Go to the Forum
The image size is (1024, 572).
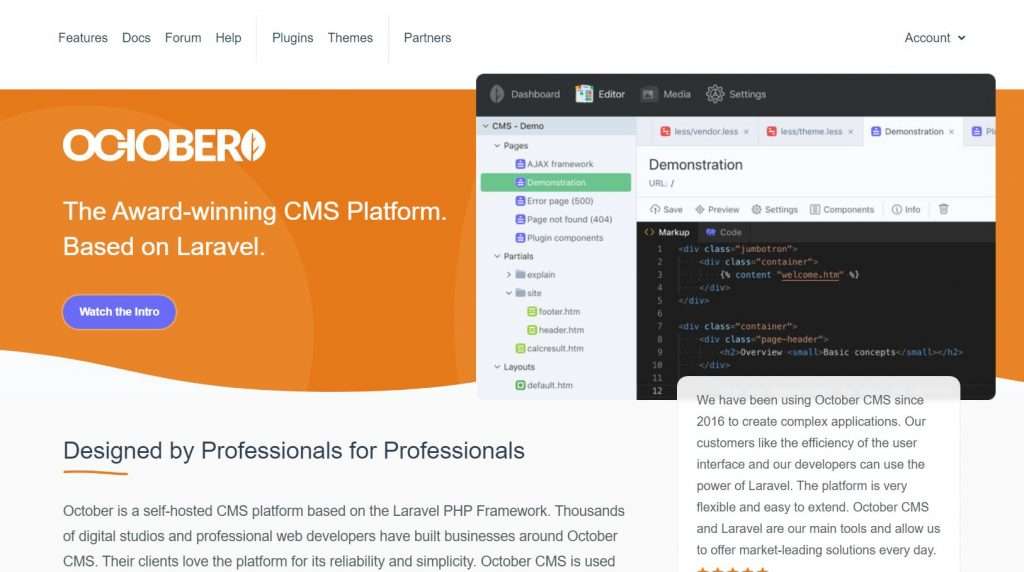[183, 38]
